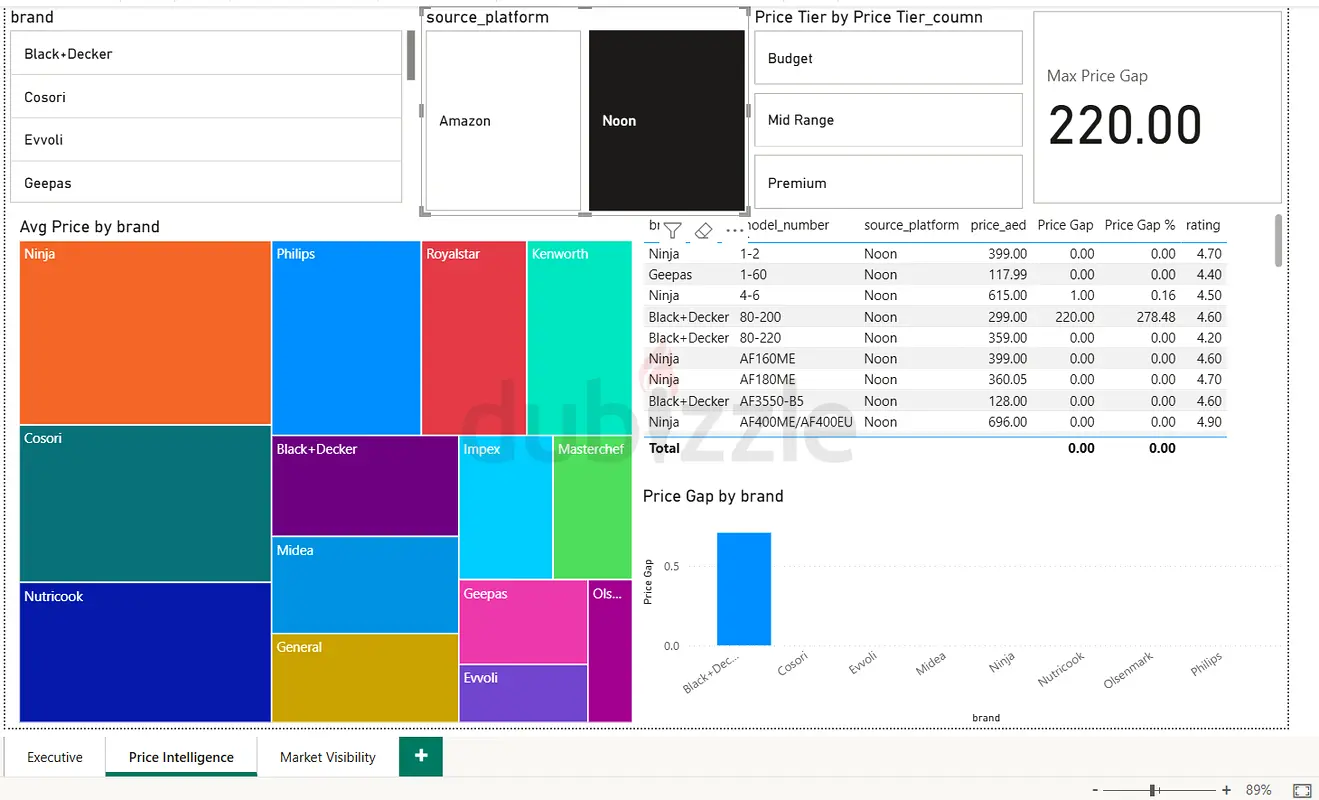
Task: Sort table by the model_number column header
Action: pyautogui.click(x=788, y=225)
